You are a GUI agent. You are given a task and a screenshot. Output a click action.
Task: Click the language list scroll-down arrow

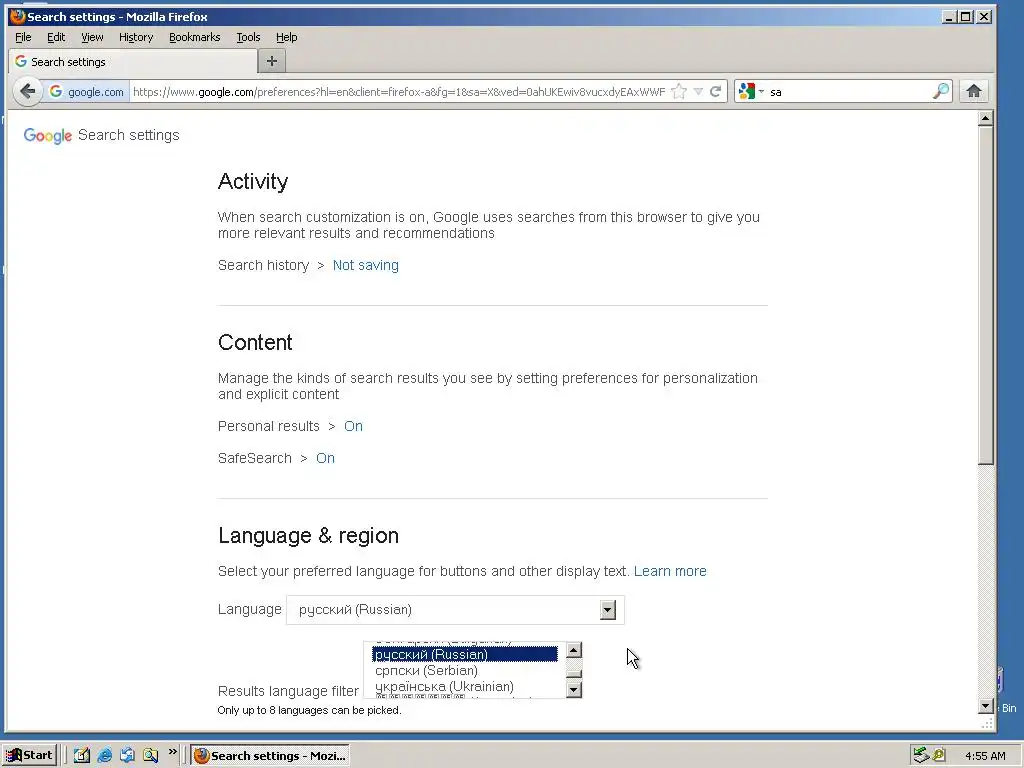(574, 689)
